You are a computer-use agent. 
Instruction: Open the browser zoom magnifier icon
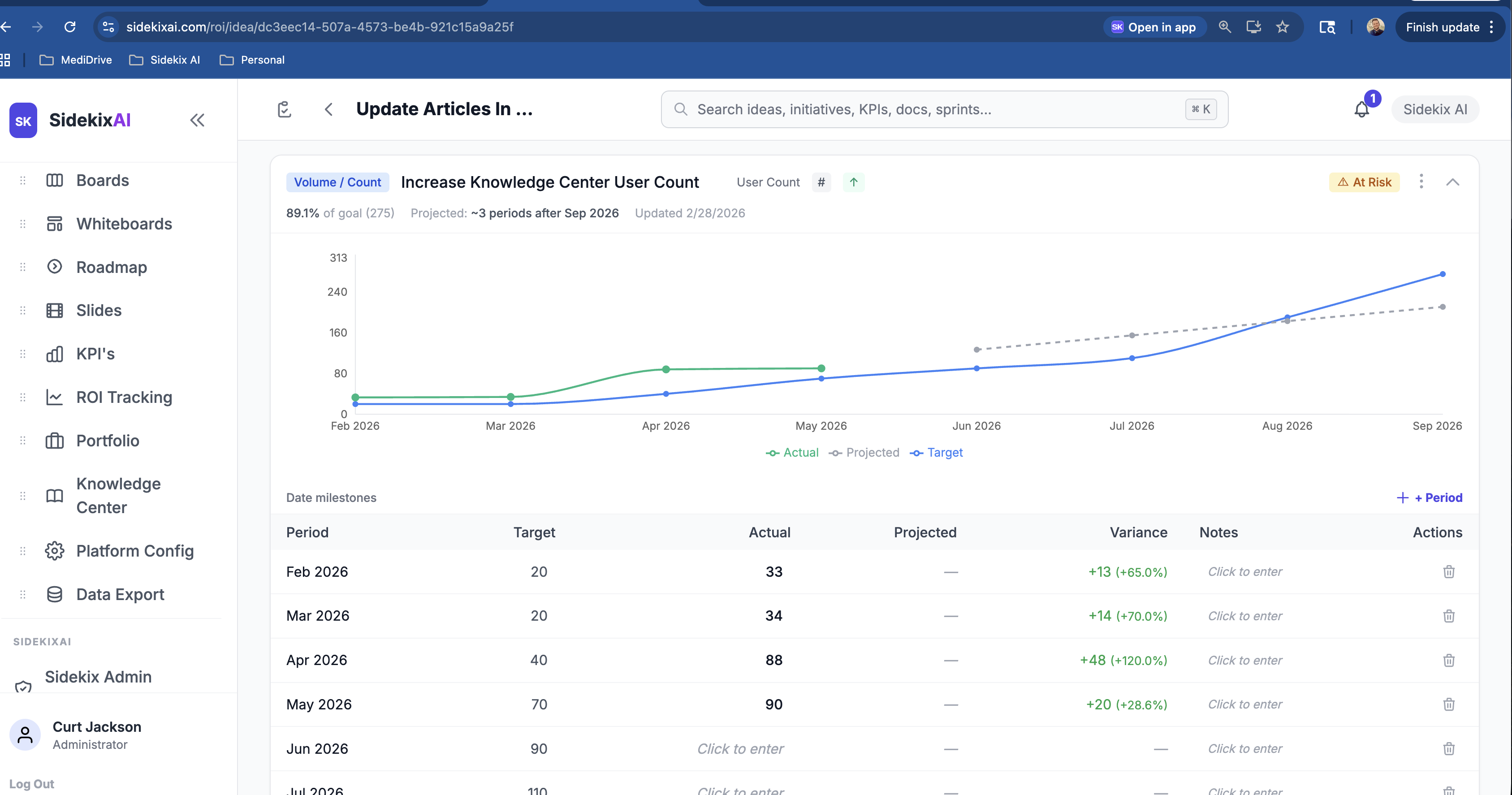[1224, 27]
